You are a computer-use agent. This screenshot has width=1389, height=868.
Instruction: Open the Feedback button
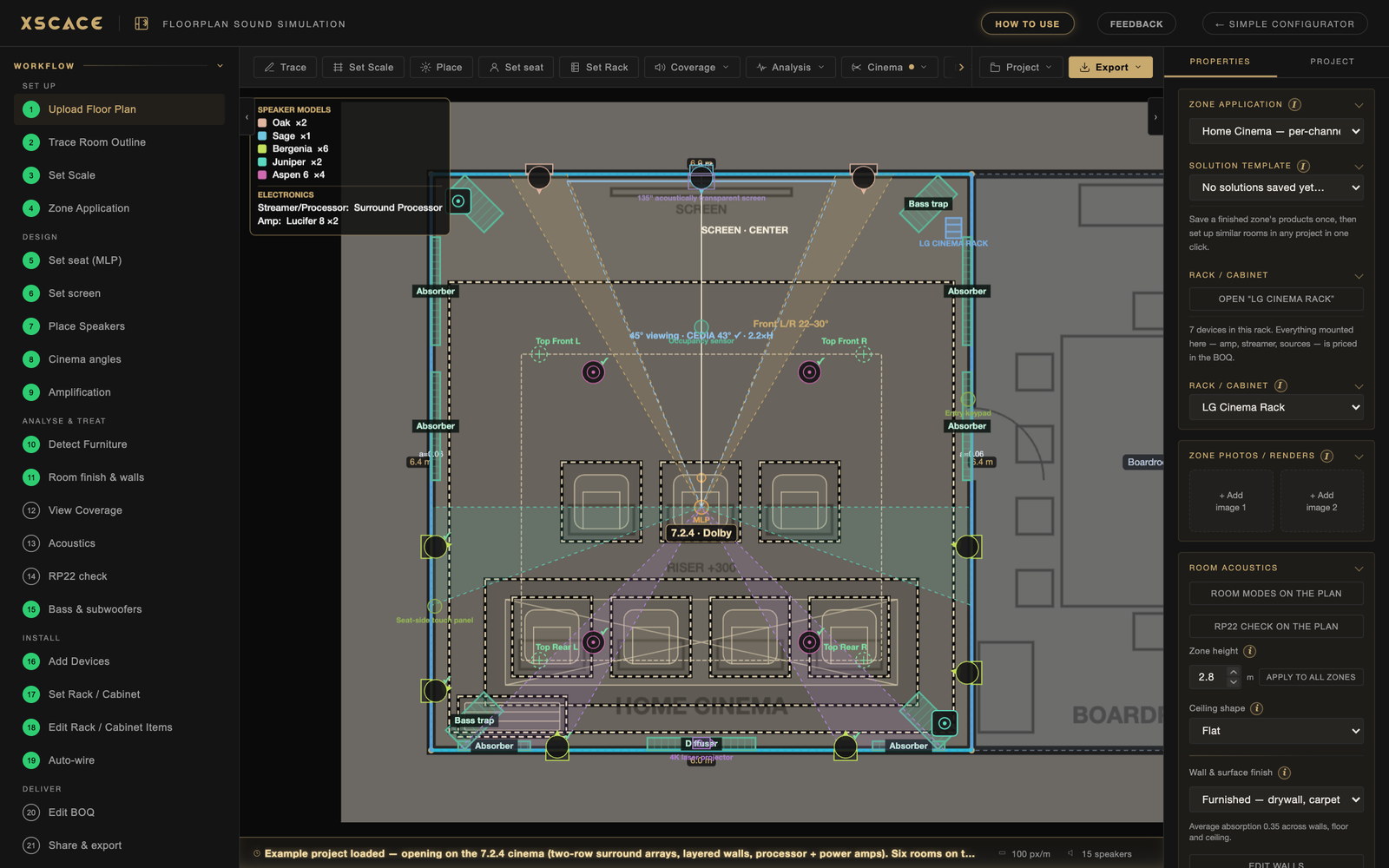[1136, 23]
